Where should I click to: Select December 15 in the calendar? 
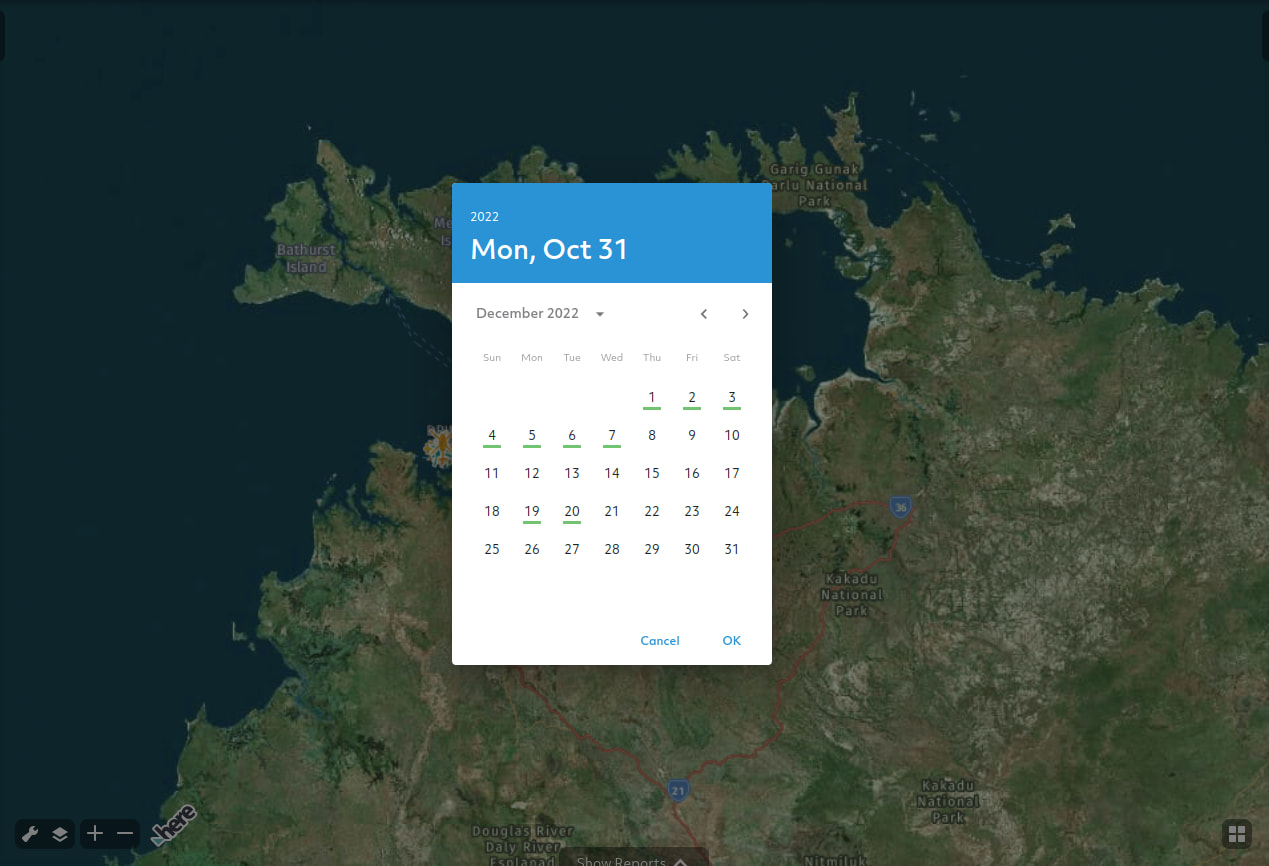[x=651, y=473]
